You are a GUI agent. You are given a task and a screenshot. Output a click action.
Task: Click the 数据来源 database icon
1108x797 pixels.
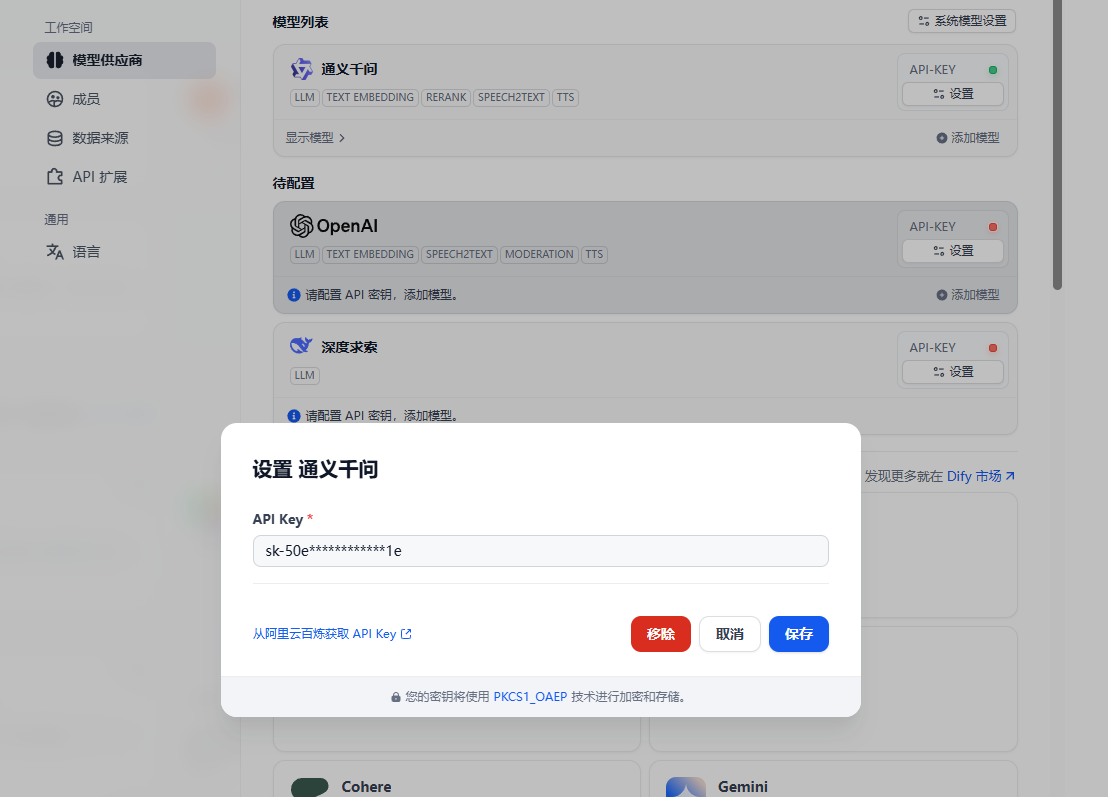click(55, 138)
